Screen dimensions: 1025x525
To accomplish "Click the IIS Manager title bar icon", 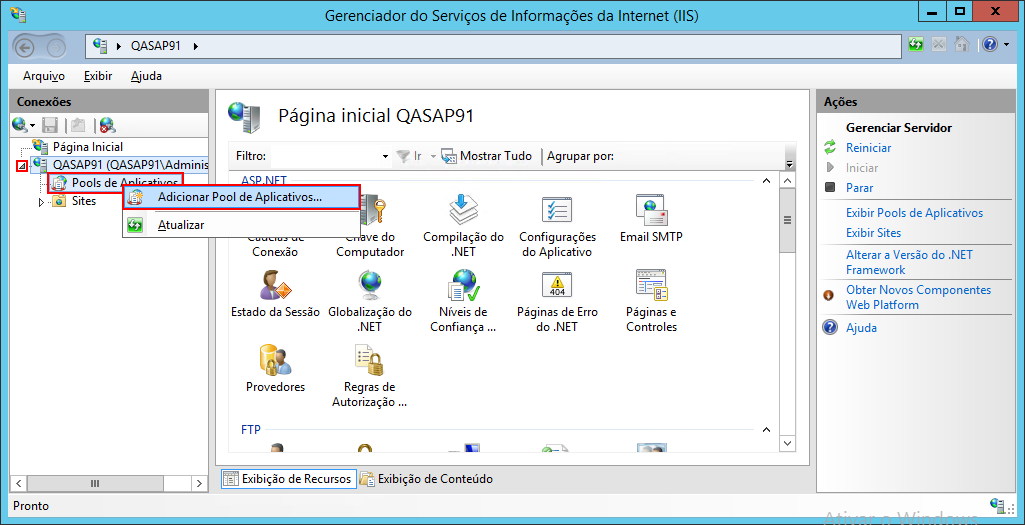I will 19,13.
